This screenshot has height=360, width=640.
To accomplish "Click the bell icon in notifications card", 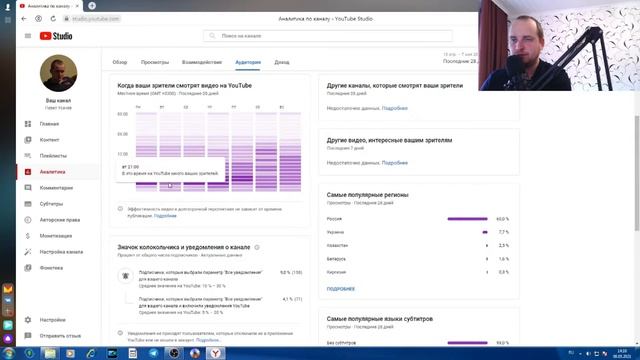I will pos(125,276).
